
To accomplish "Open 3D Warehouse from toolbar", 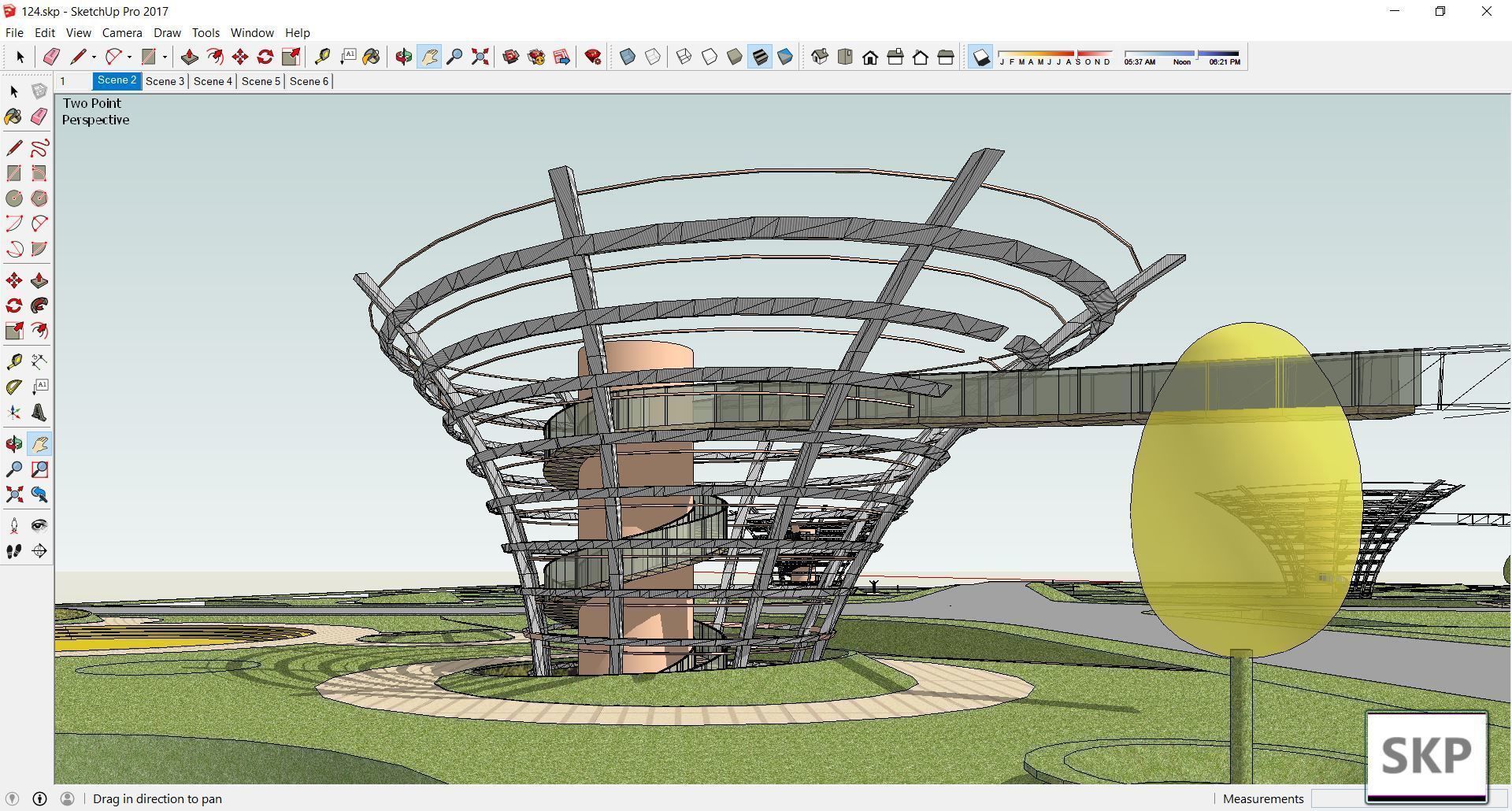I will [511, 57].
